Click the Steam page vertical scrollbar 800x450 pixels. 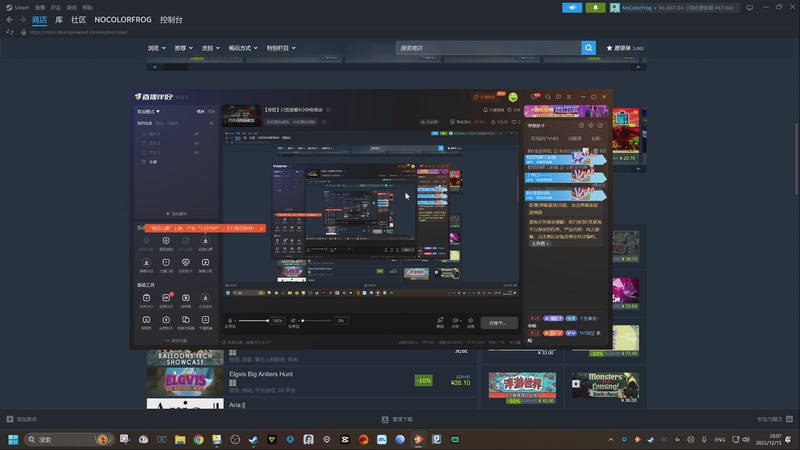[796, 158]
